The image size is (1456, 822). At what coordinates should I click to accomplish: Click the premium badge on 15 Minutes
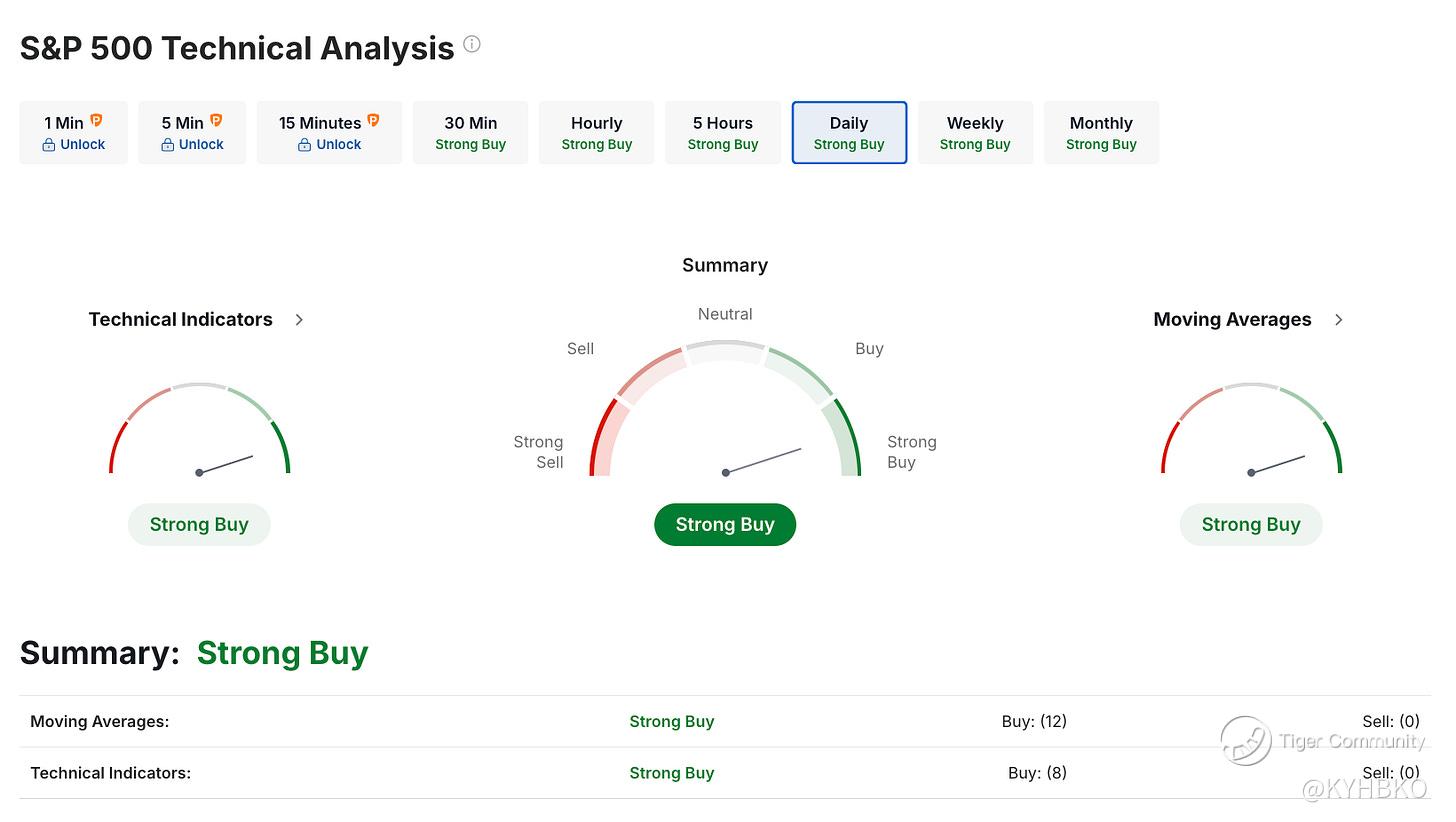click(x=373, y=120)
